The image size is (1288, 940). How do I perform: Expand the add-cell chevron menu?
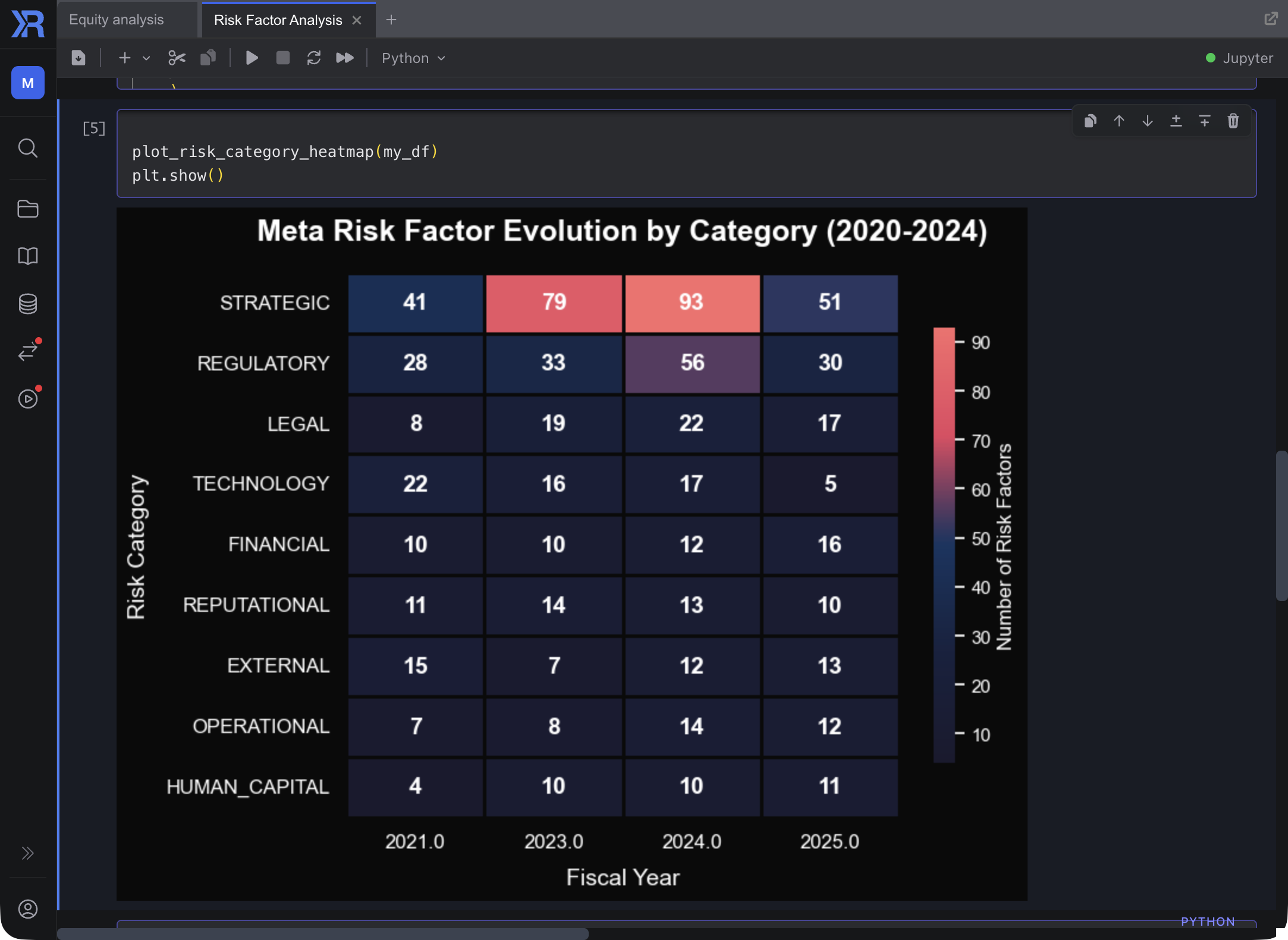(146, 58)
